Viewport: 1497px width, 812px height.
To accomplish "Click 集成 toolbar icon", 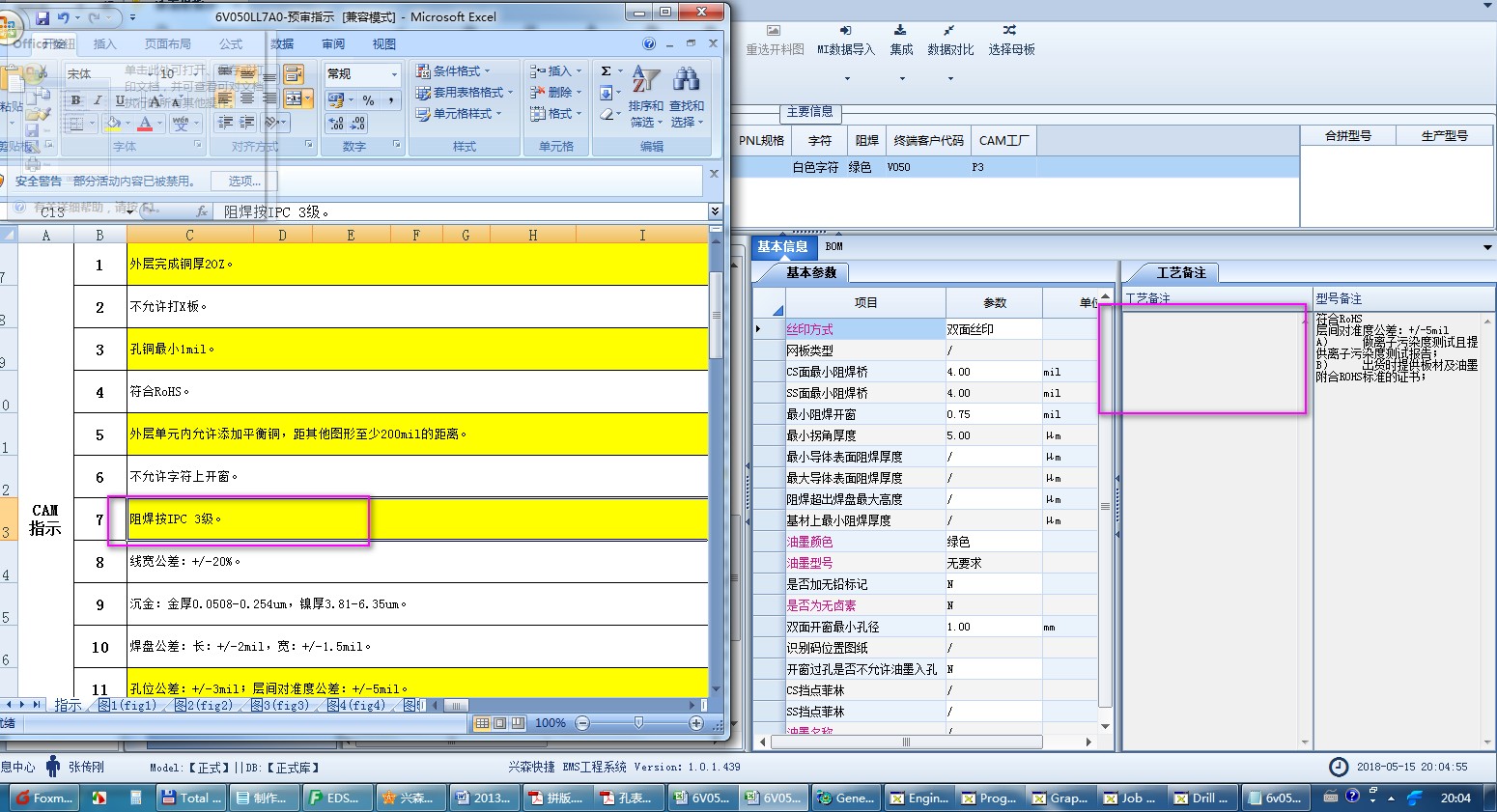I will coord(901,42).
